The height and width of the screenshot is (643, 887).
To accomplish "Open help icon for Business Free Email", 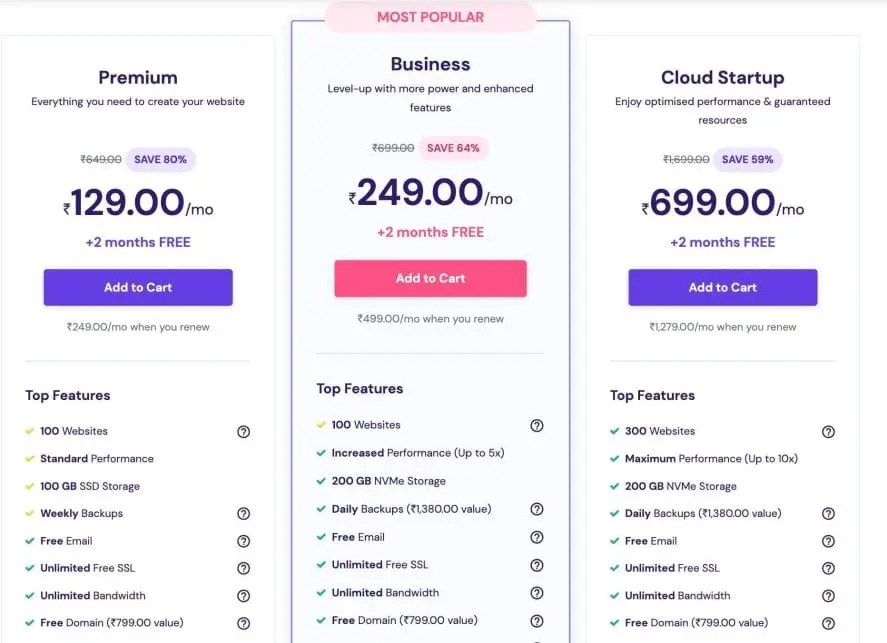I will pyautogui.click(x=537, y=537).
